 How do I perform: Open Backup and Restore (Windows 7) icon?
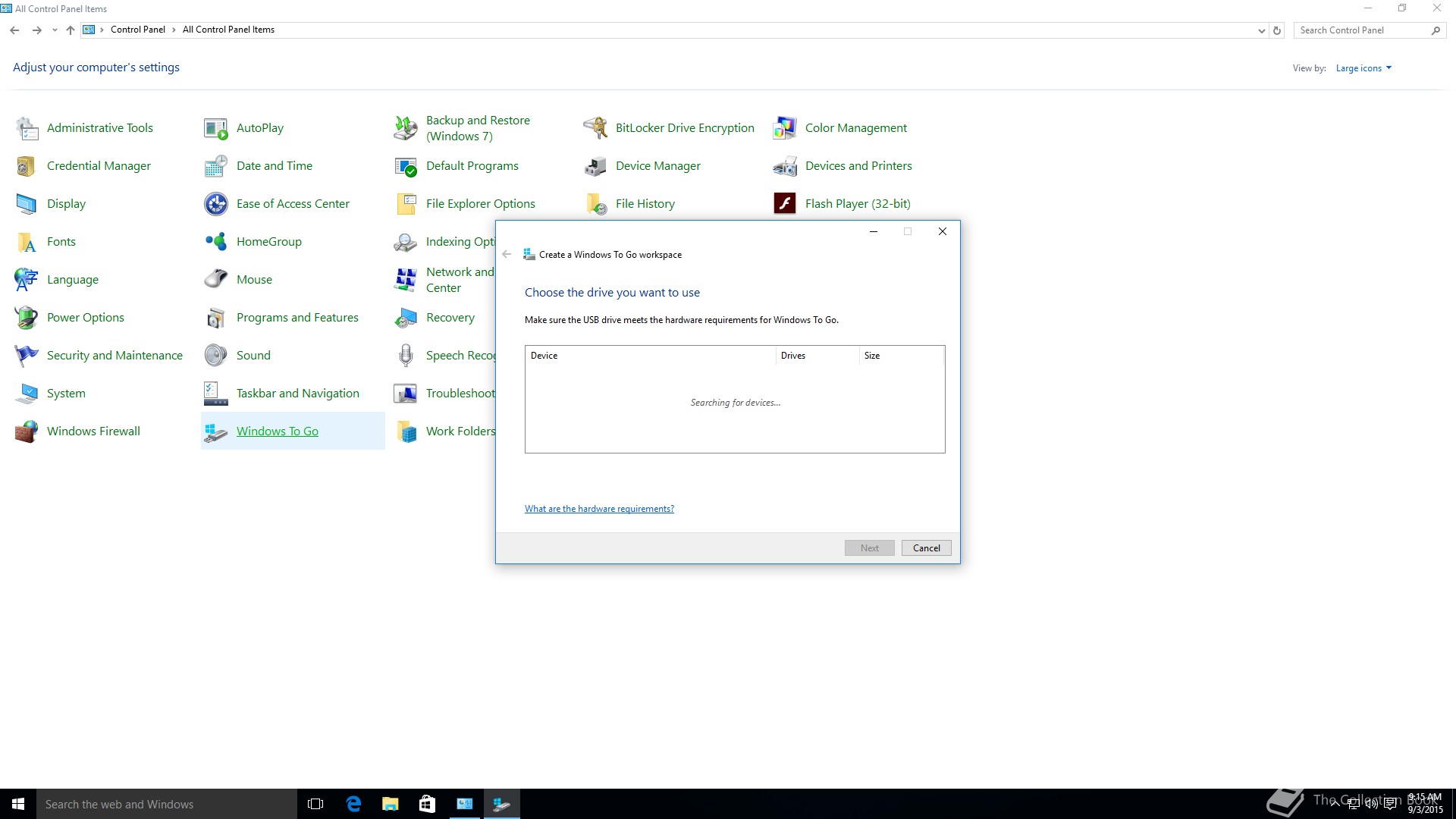click(x=406, y=128)
